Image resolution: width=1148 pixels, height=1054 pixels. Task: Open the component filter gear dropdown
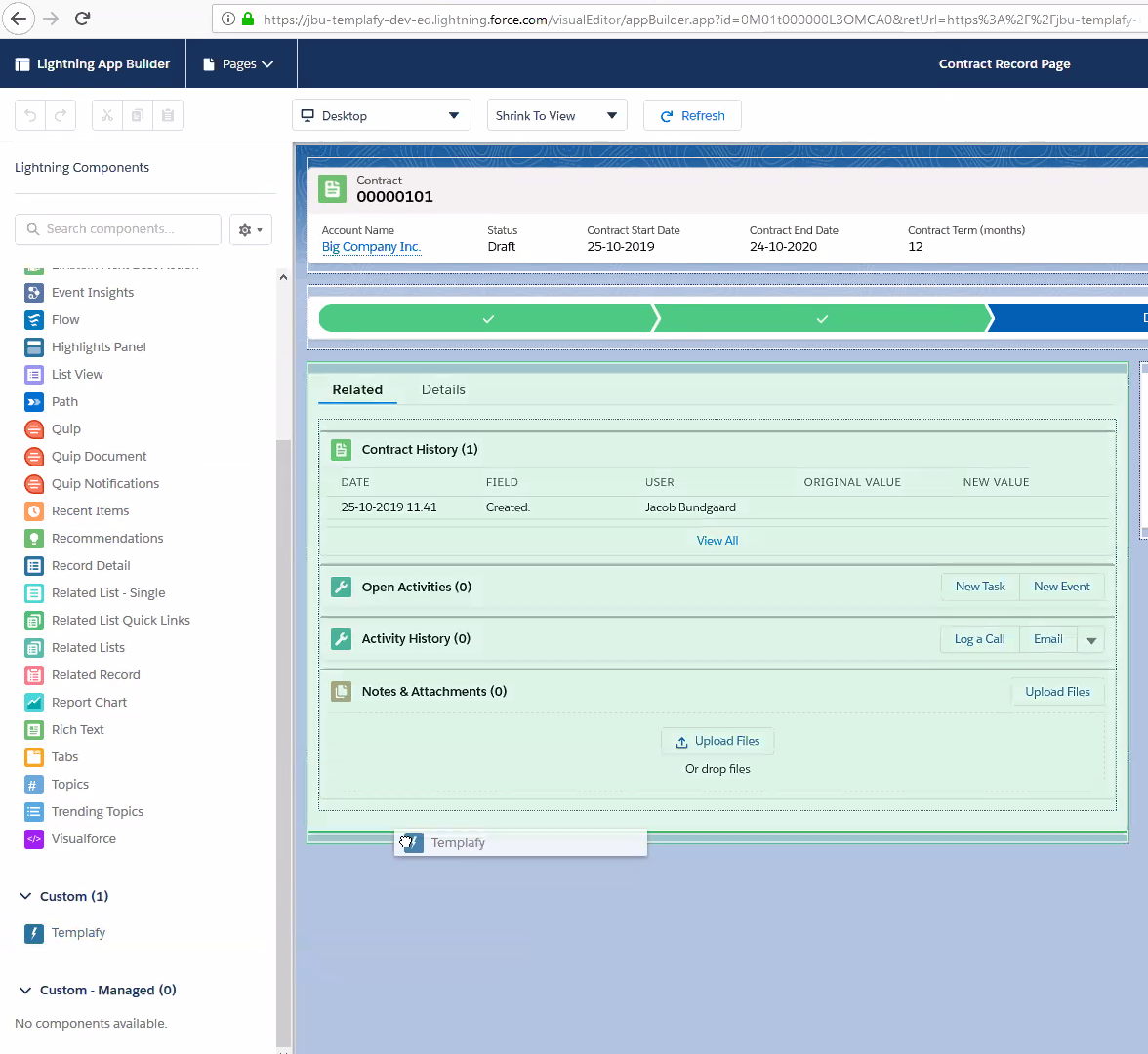pos(250,230)
